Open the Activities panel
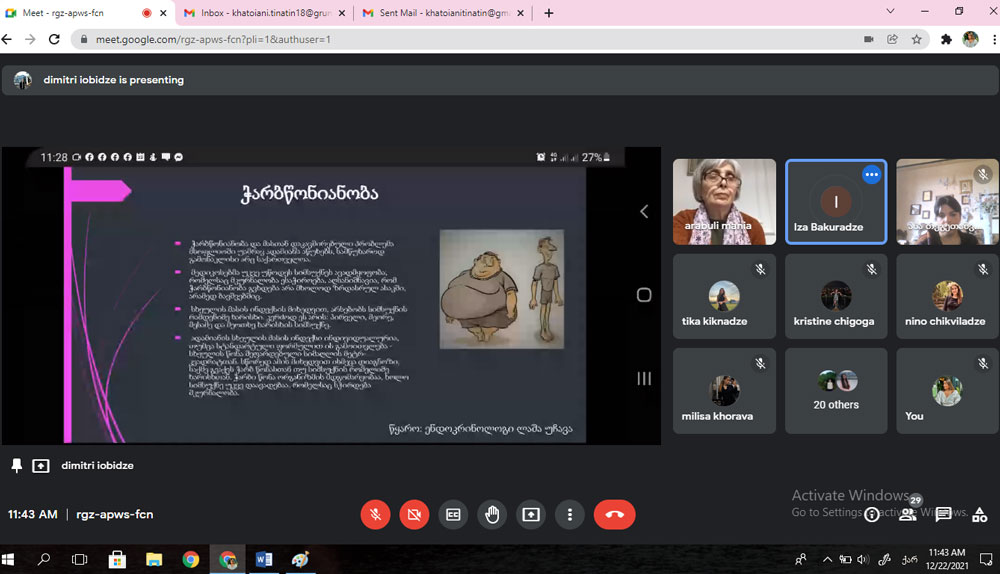Screen dimensions: 1000x574 point(978,514)
